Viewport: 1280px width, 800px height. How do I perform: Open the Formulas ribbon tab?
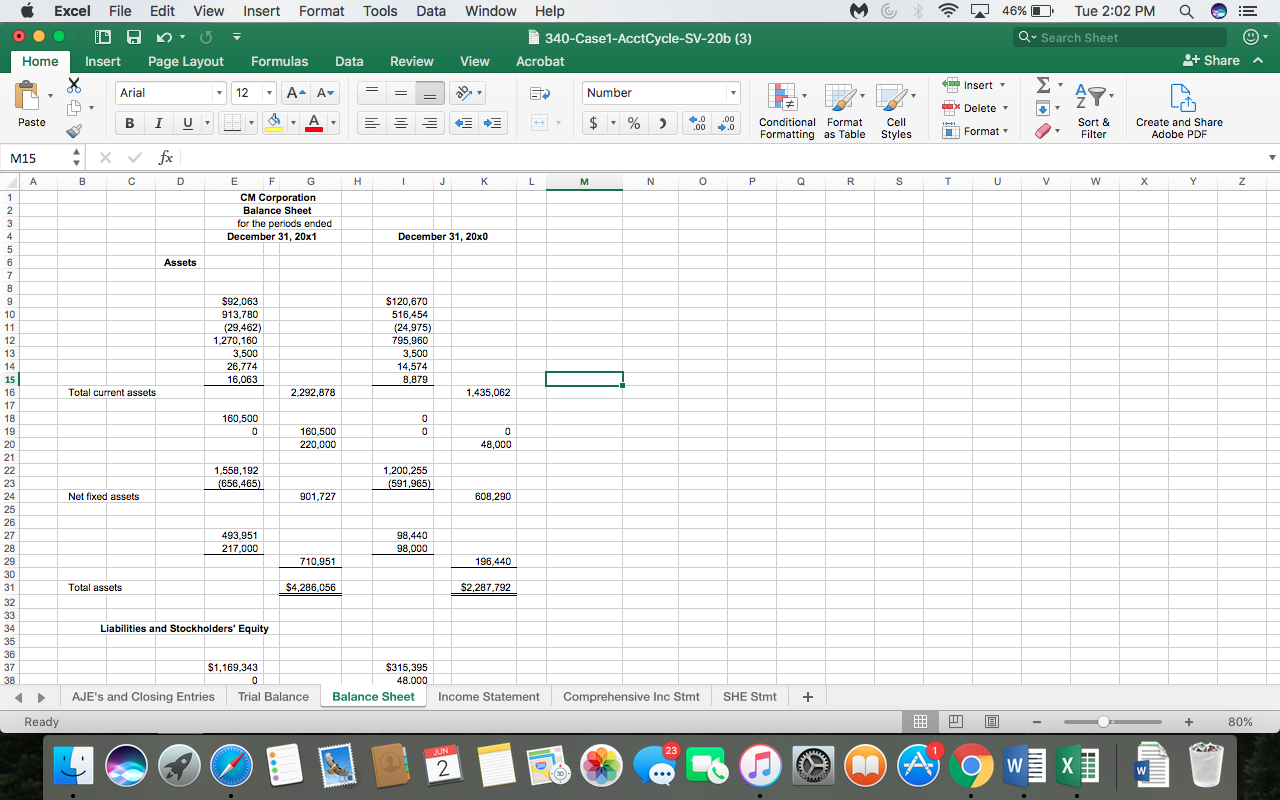(279, 61)
